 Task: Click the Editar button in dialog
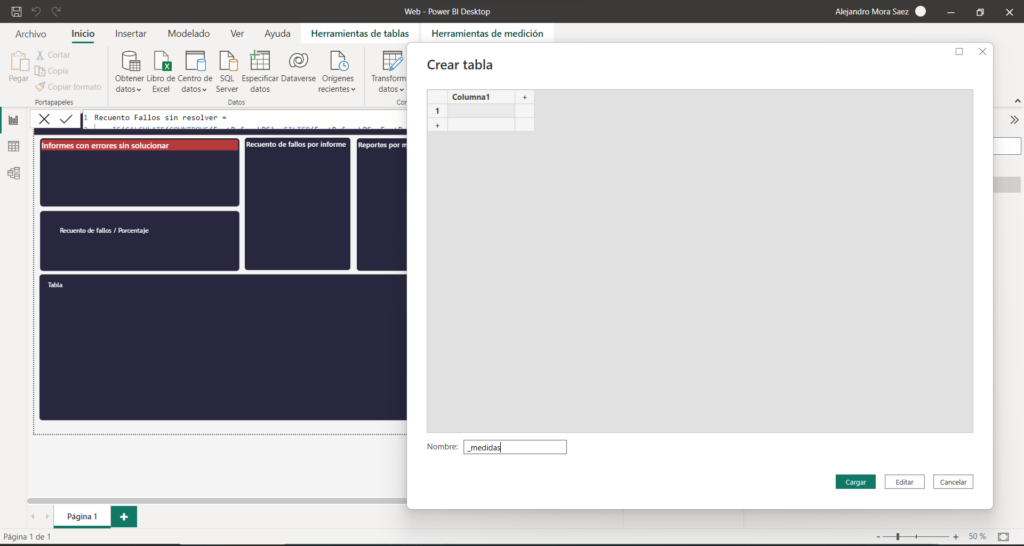click(904, 482)
